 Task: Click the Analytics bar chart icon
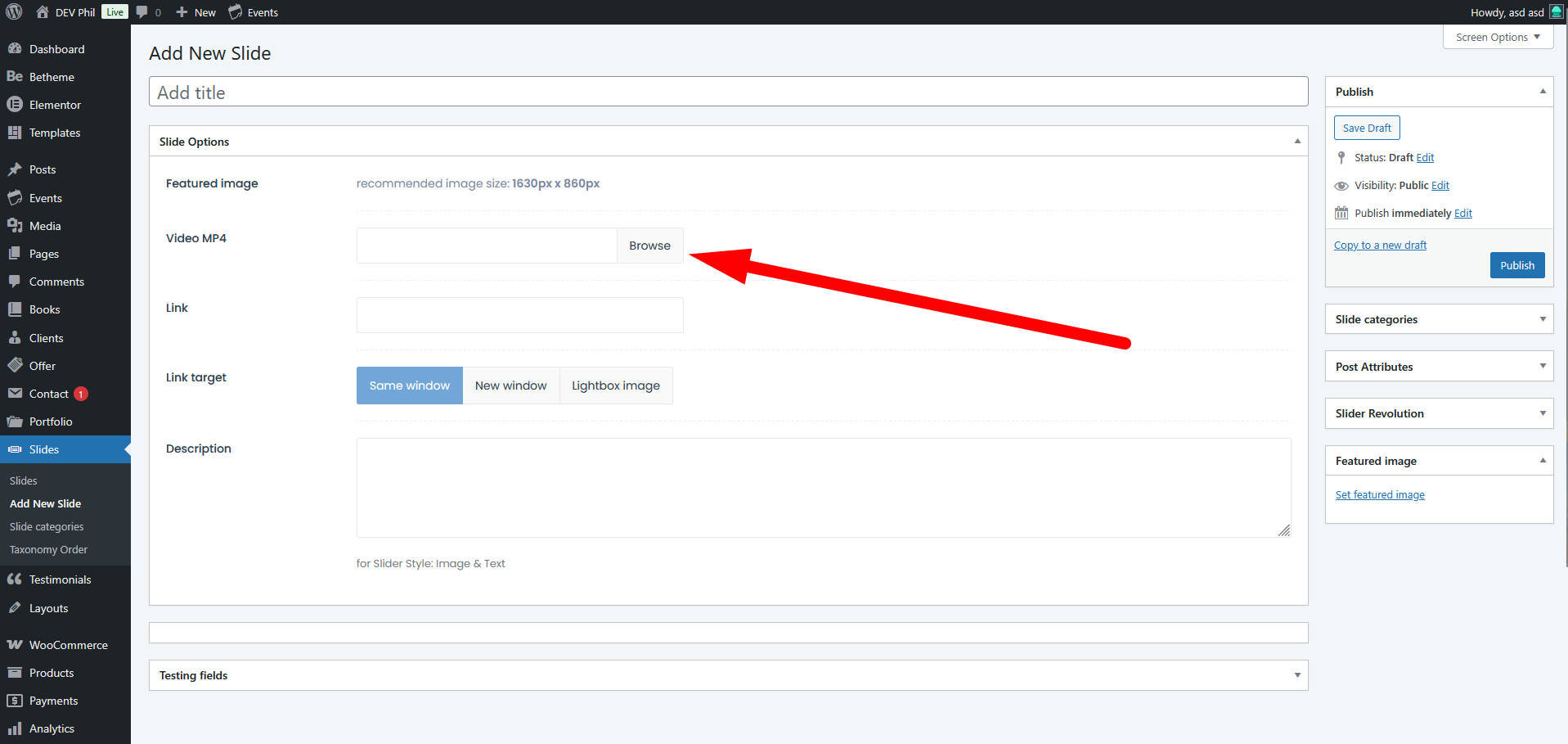pos(15,728)
